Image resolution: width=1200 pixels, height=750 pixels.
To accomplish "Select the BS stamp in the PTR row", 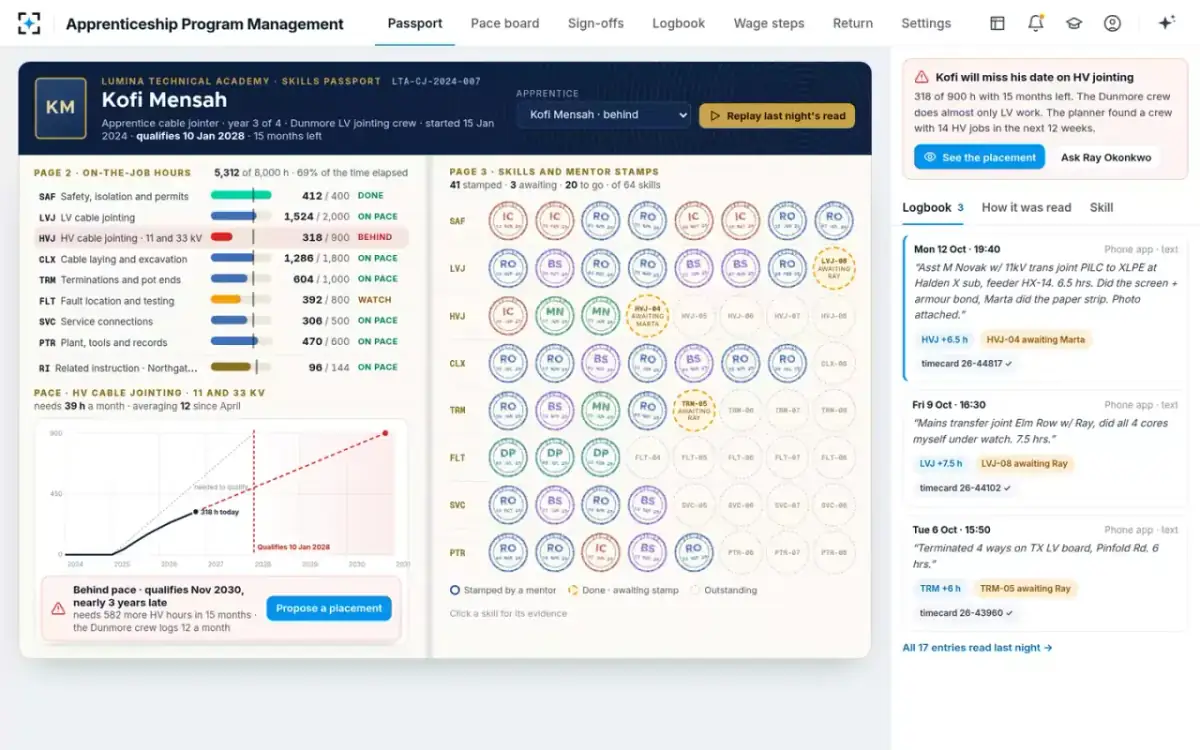I will coord(647,552).
